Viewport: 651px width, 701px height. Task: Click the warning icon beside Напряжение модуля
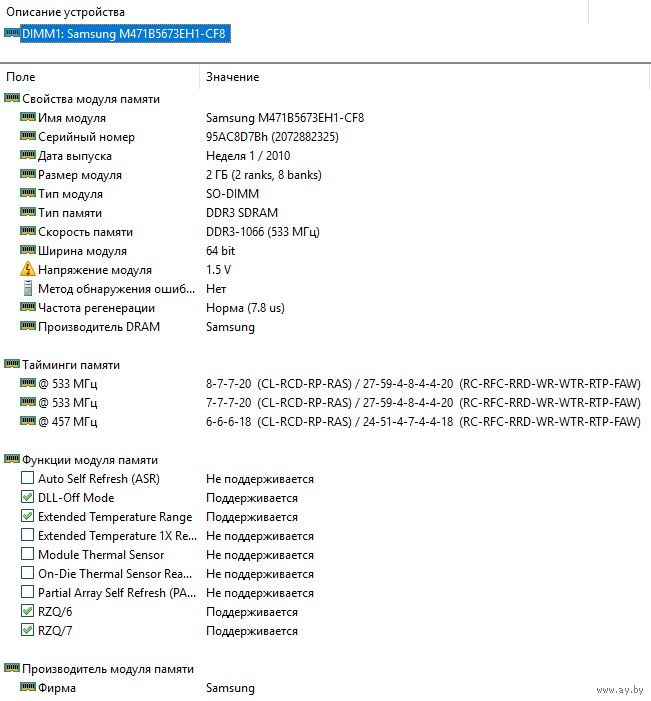pos(28,270)
